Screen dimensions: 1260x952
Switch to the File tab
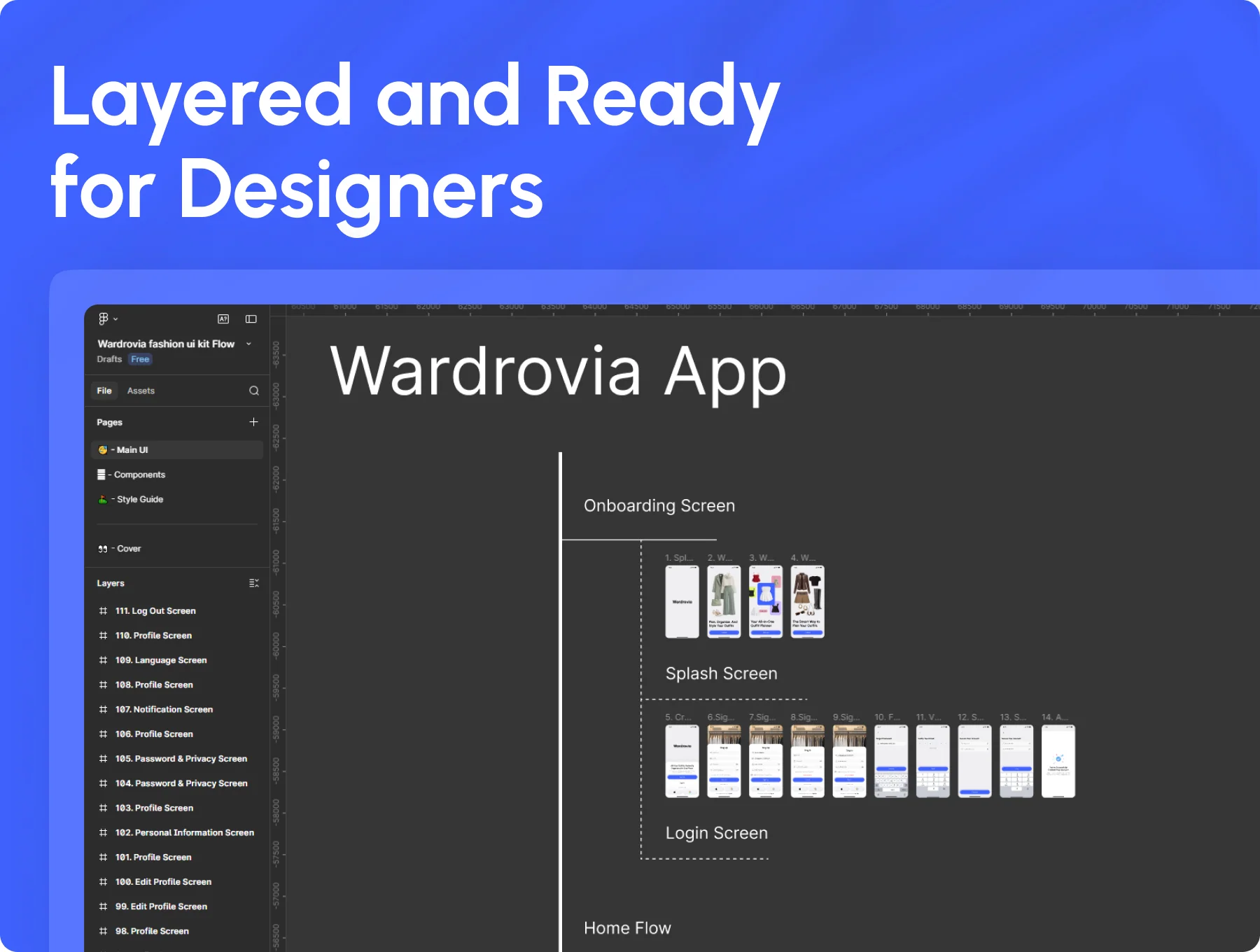click(104, 391)
